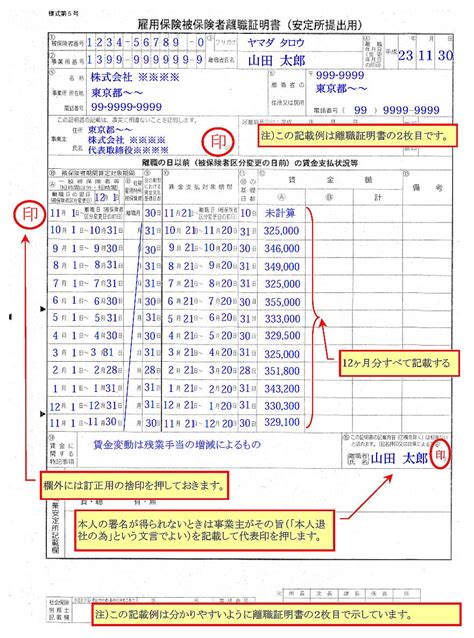Click the business phone number 99-9999-9999
Viewport: 474px width, 638px height.
pyautogui.click(x=126, y=107)
